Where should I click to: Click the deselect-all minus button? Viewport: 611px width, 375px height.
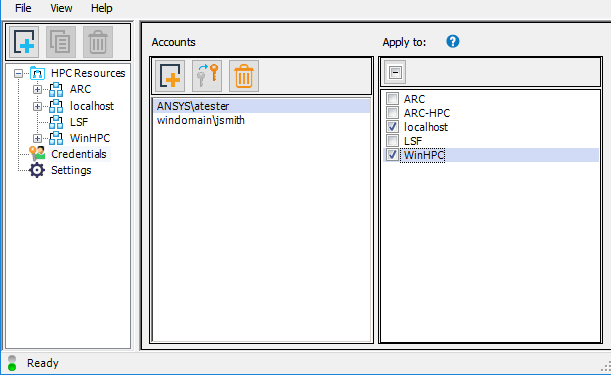point(395,72)
